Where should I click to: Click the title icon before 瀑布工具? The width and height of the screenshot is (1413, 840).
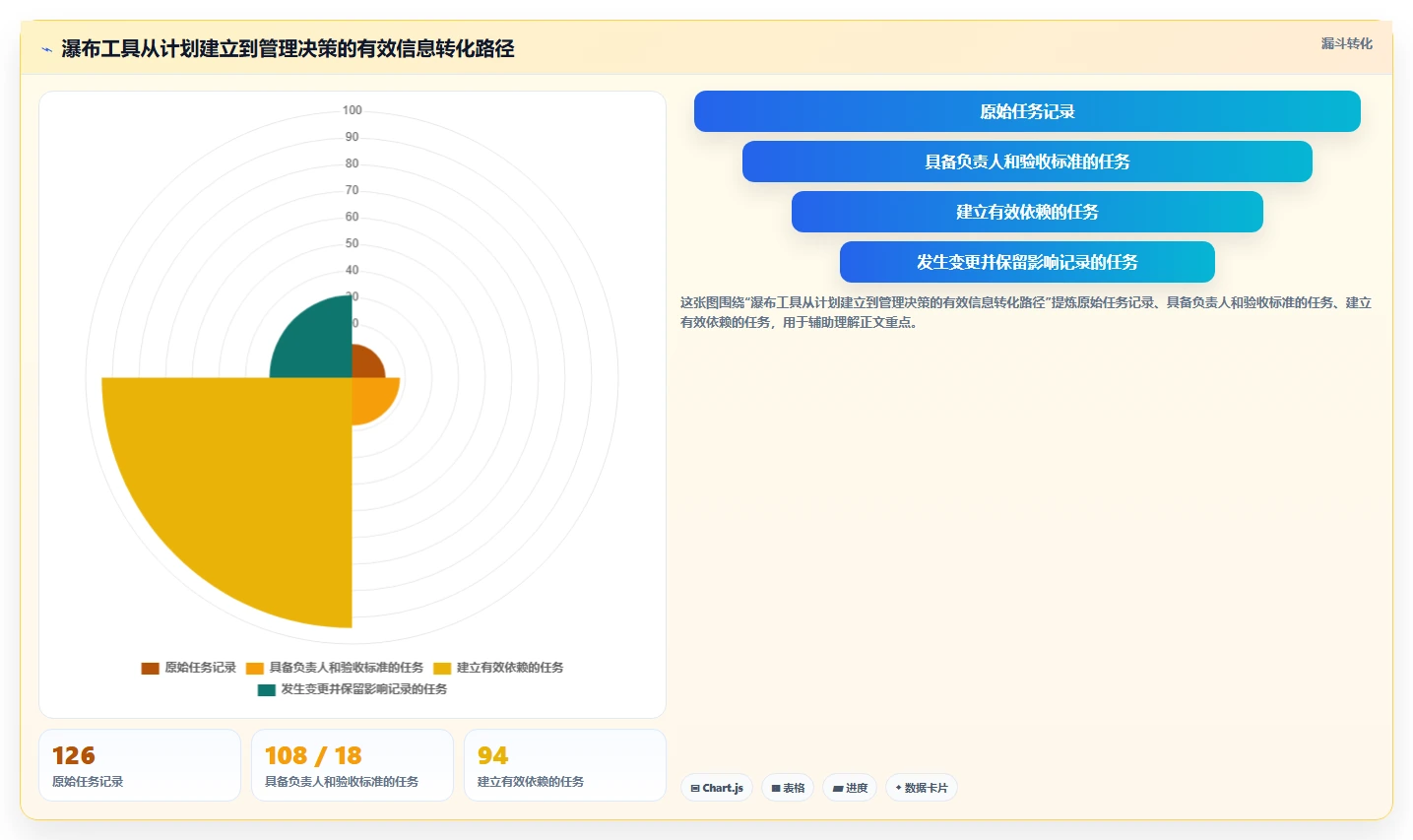tap(46, 49)
